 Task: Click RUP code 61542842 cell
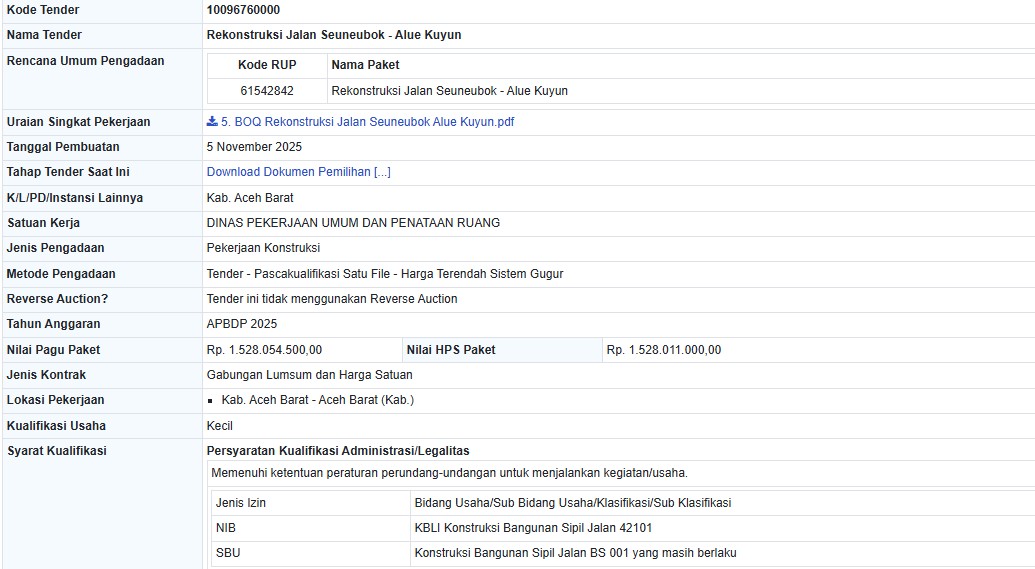click(267, 91)
